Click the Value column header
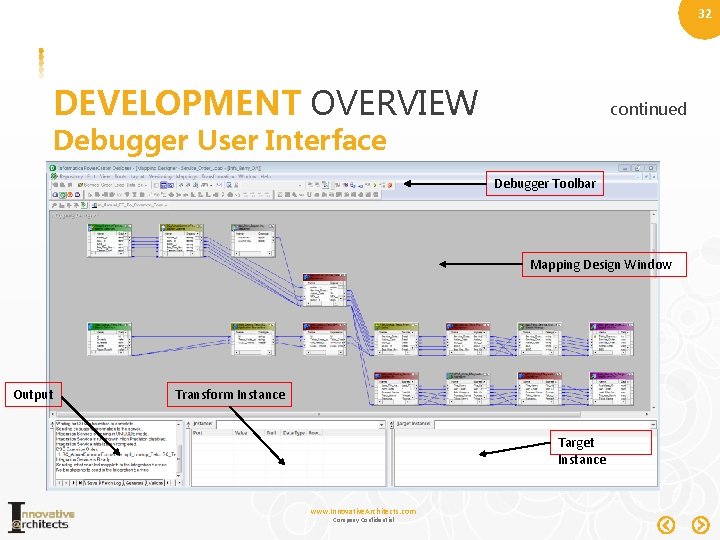Viewport: 720px width, 540px height. click(x=247, y=433)
